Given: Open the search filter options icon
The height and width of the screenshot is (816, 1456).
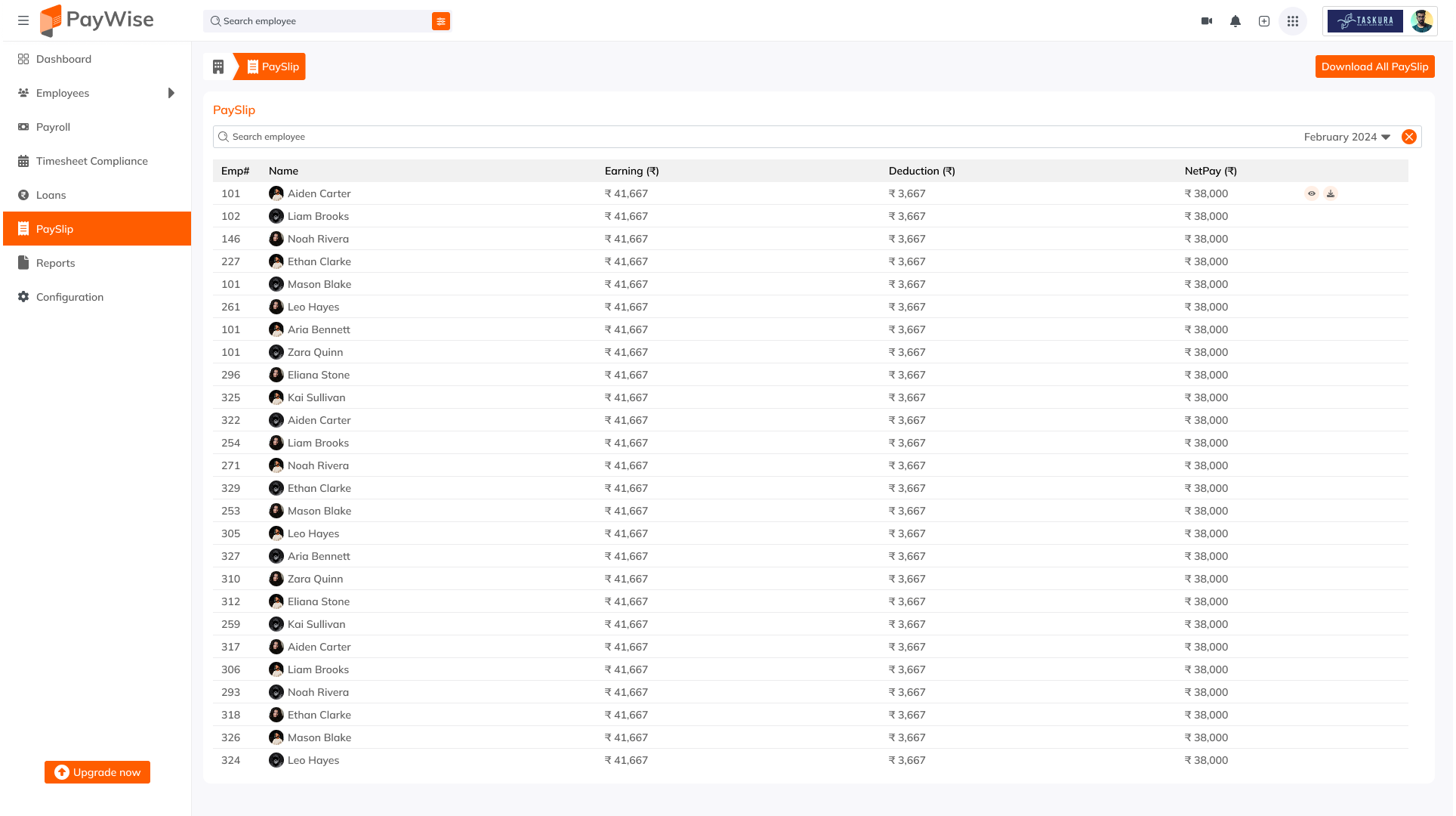Looking at the screenshot, I should (x=441, y=21).
